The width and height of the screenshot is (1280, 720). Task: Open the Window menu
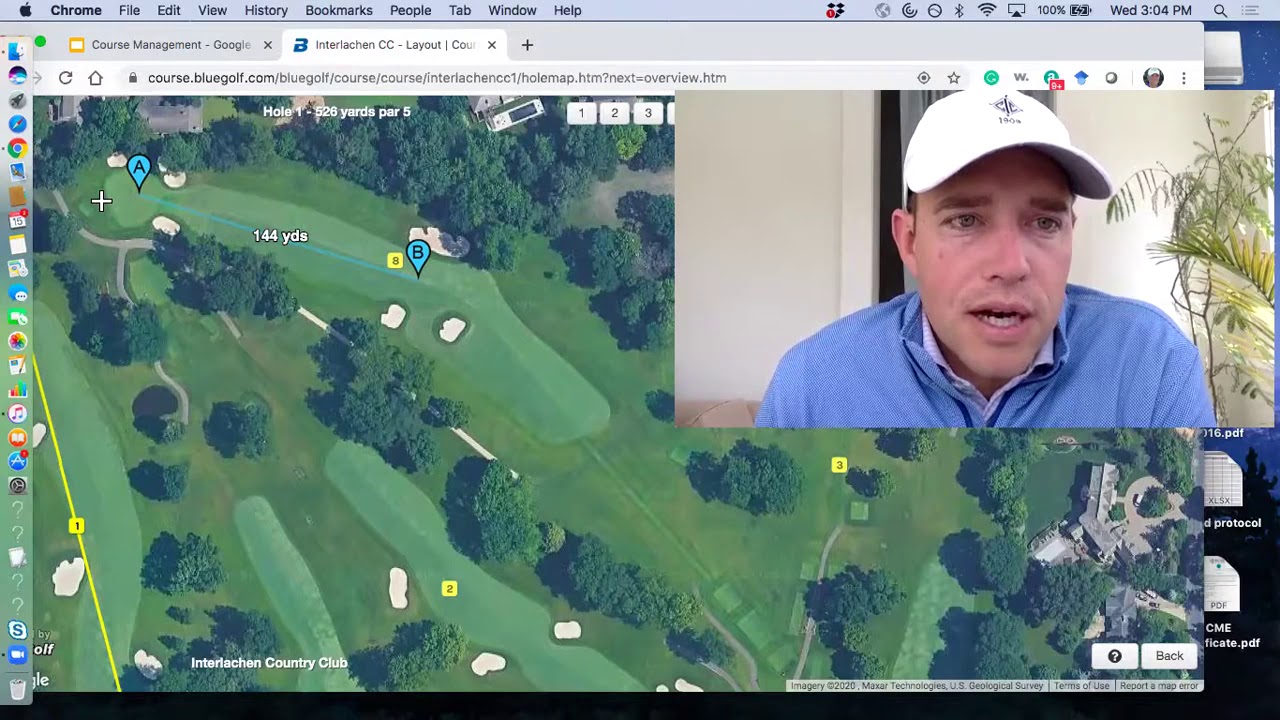[512, 10]
